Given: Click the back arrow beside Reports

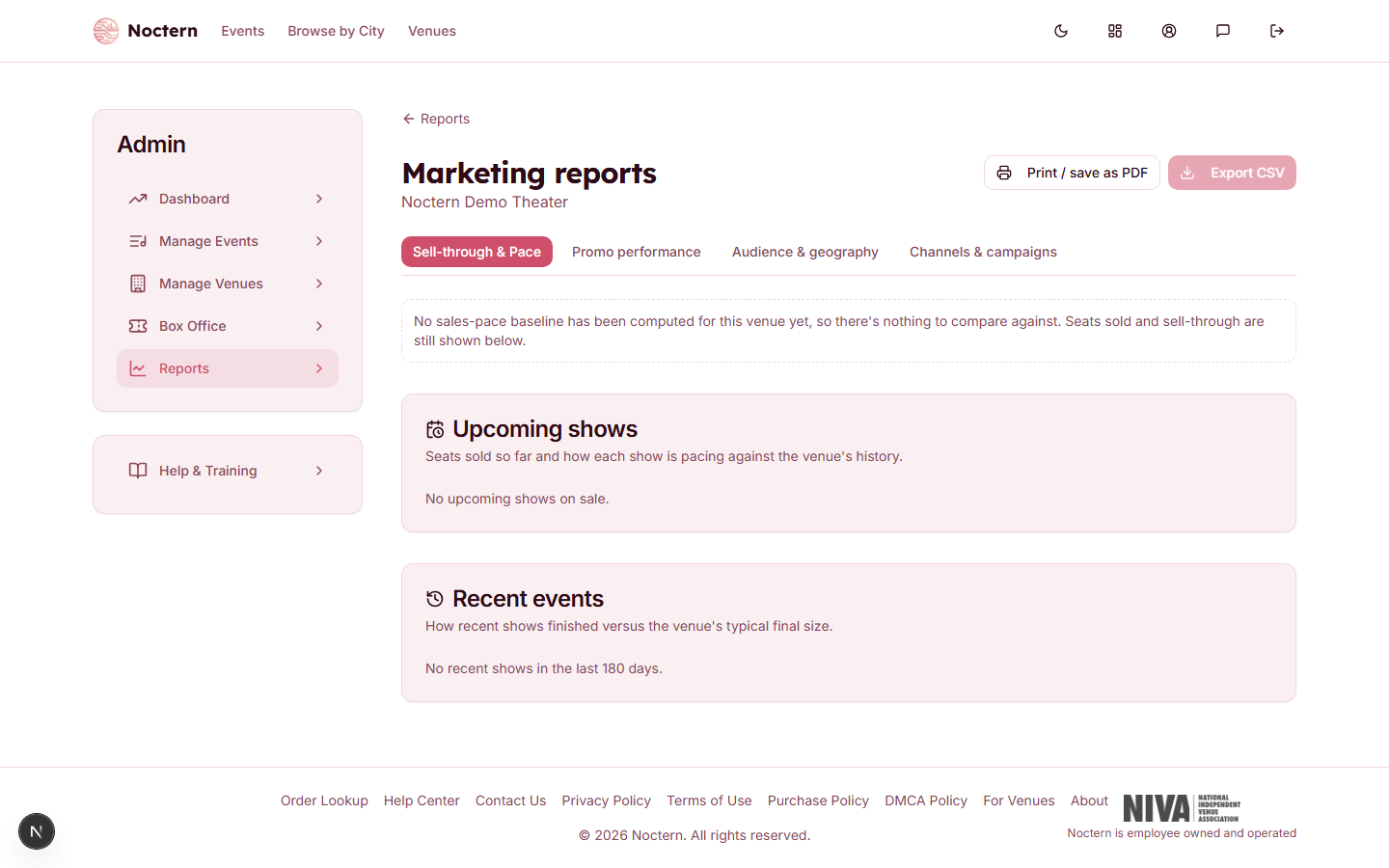Looking at the screenshot, I should (408, 119).
